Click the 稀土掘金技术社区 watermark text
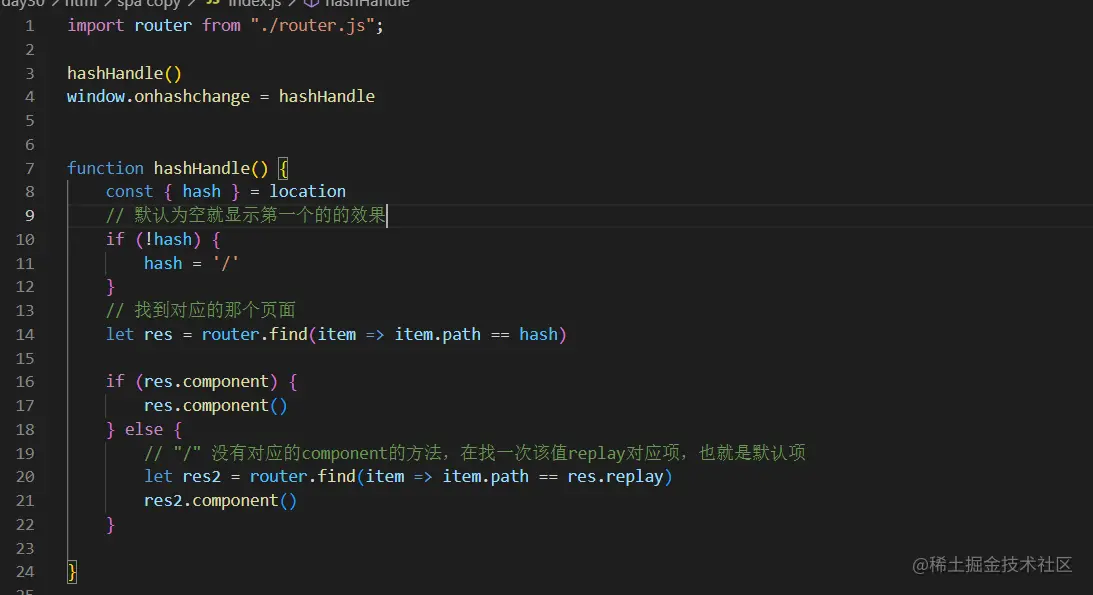 click(x=994, y=565)
